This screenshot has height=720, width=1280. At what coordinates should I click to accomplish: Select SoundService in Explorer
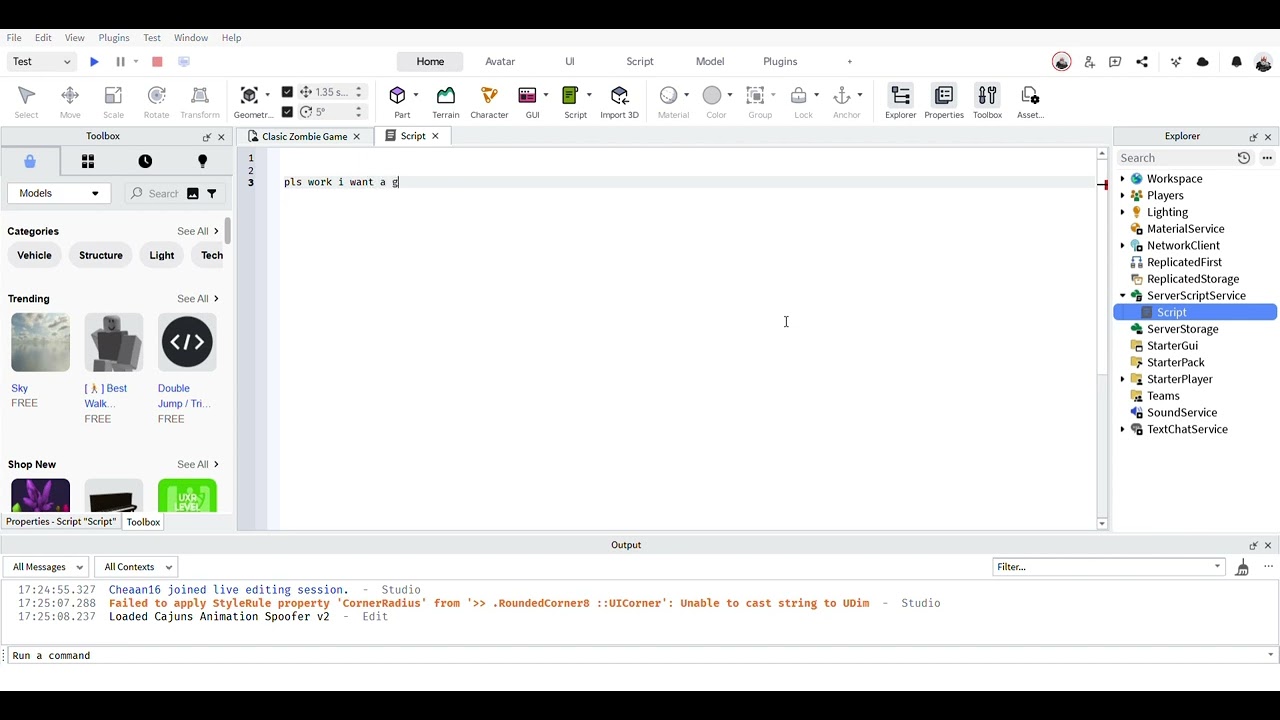(x=1182, y=412)
